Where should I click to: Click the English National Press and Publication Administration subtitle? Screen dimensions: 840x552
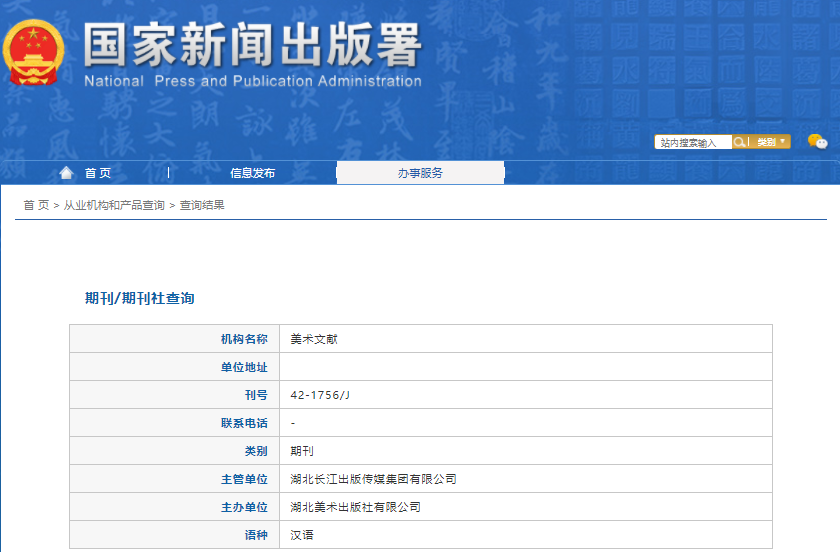(x=252, y=81)
